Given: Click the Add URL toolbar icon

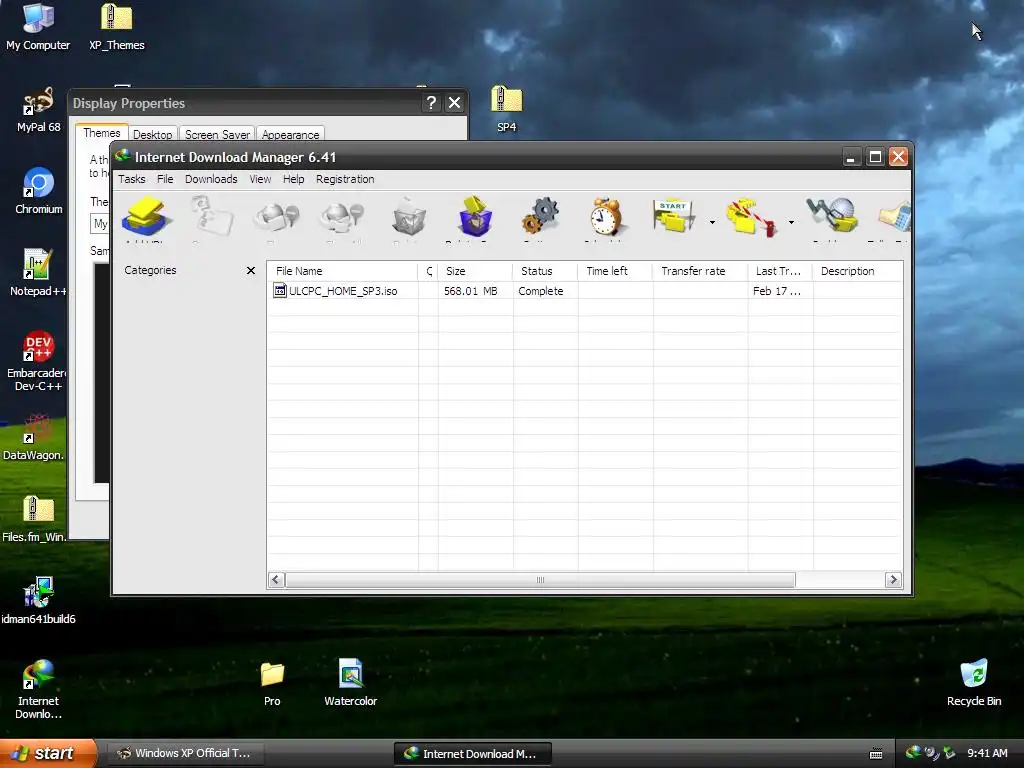Looking at the screenshot, I should 146,217.
